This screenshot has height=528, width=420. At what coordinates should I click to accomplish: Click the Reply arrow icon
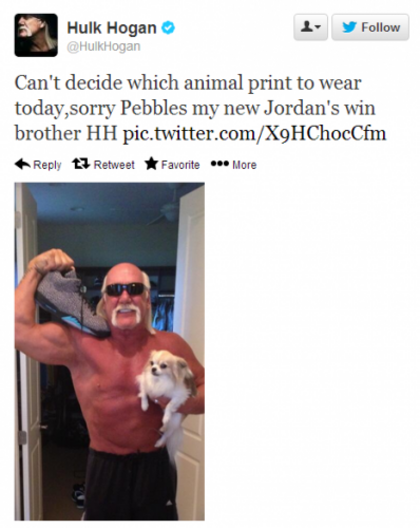pyautogui.click(x=23, y=164)
